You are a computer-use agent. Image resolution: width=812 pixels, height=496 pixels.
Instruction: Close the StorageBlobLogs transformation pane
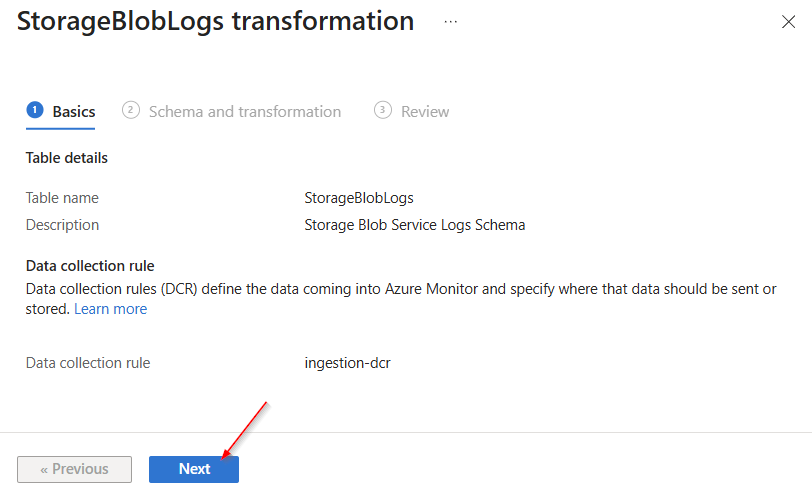click(x=788, y=22)
